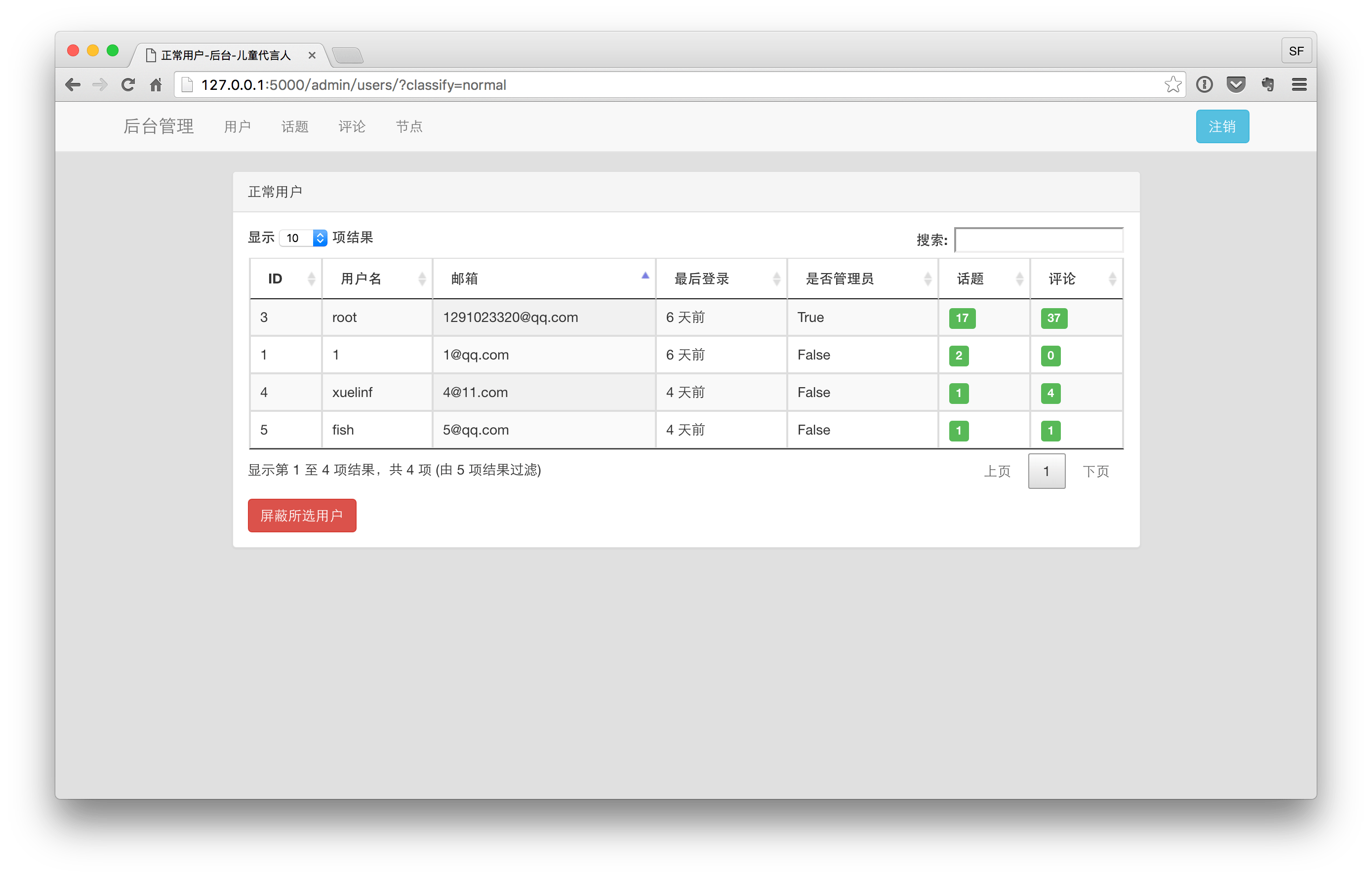The width and height of the screenshot is (1372, 878).
Task: Close the 正常用户 browser tab
Action: 312,55
